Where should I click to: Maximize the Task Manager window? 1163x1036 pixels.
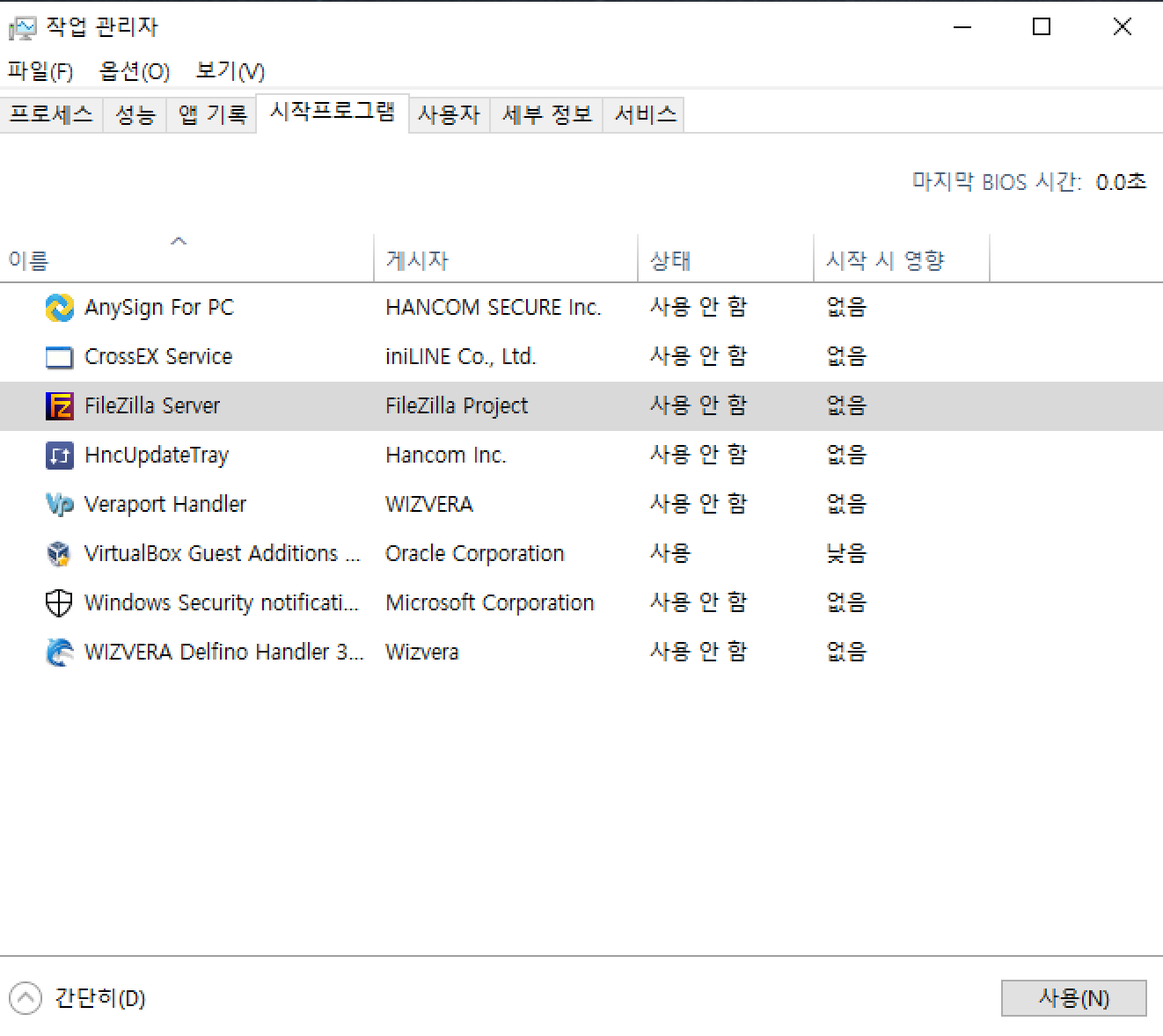tap(1042, 27)
